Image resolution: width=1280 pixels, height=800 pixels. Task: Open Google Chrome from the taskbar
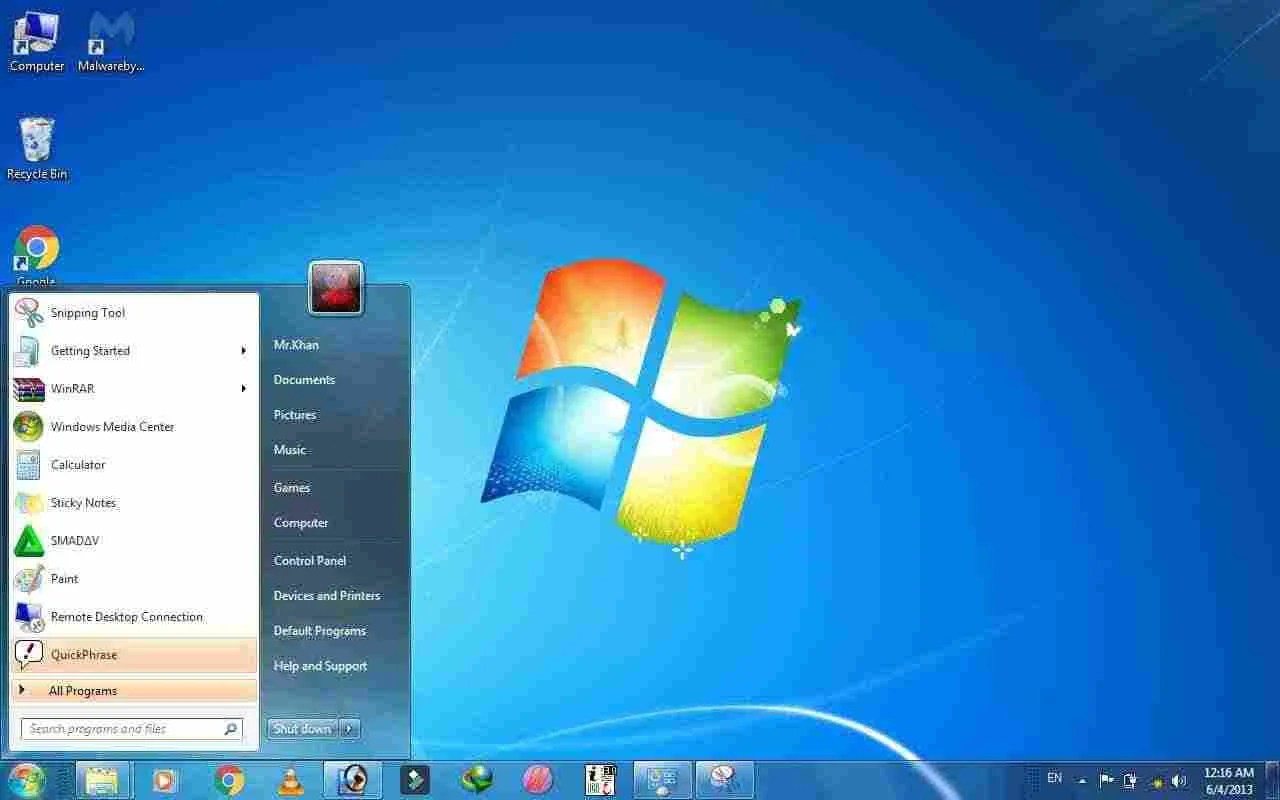pyautogui.click(x=229, y=779)
